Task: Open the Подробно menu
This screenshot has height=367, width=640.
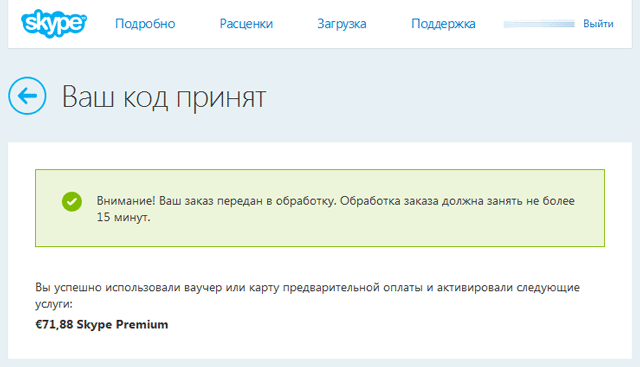Action: tap(145, 24)
